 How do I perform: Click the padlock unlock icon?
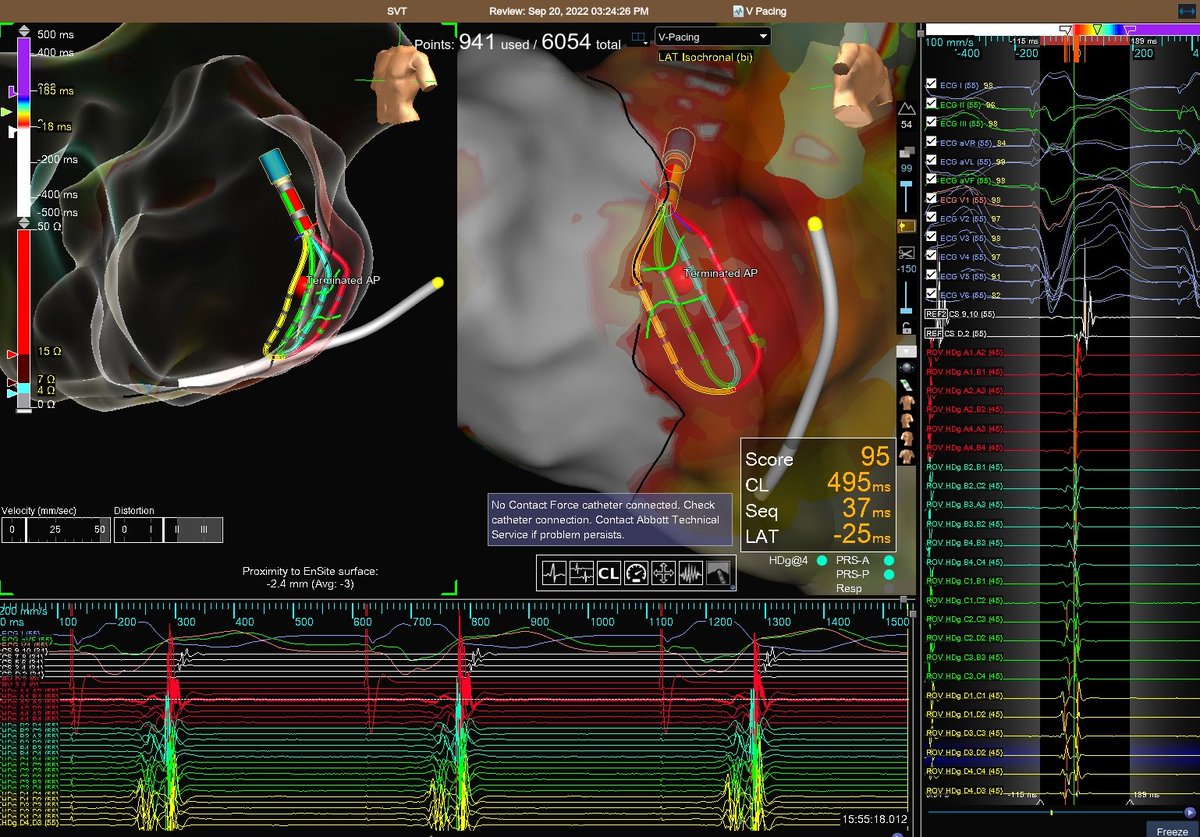point(907,328)
